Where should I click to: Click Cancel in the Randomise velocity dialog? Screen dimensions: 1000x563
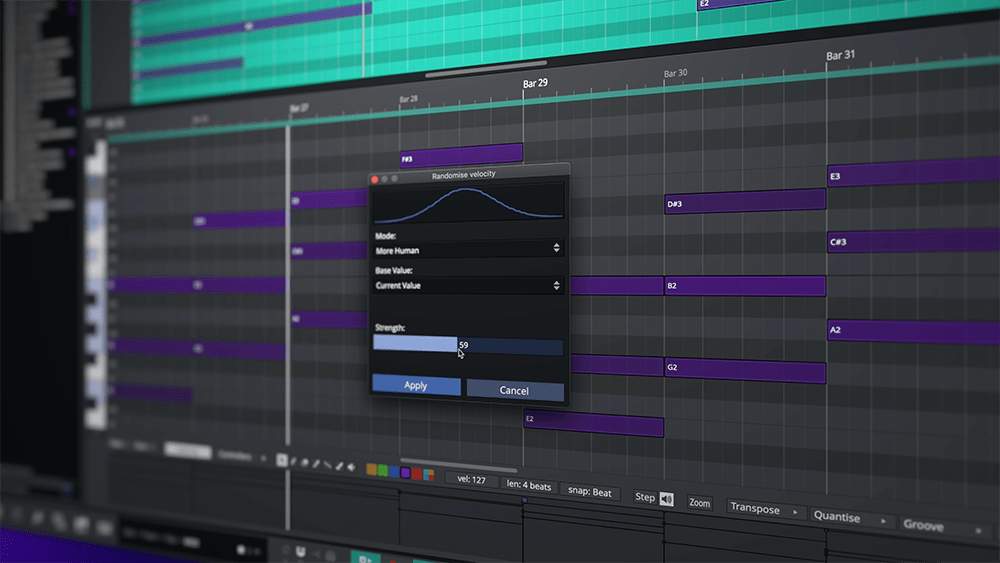point(514,390)
